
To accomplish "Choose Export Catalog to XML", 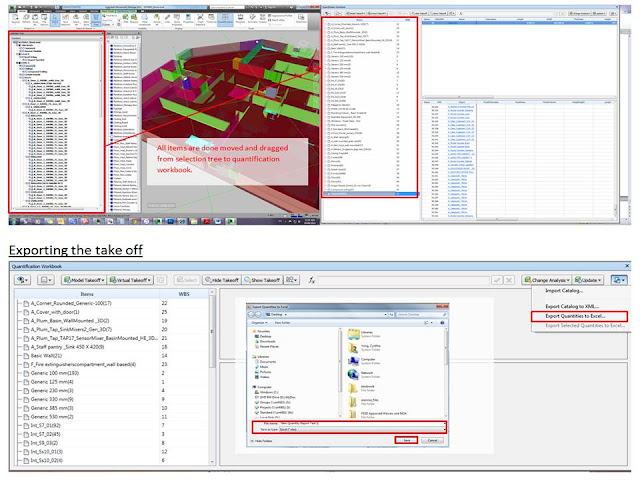I will 572,306.
